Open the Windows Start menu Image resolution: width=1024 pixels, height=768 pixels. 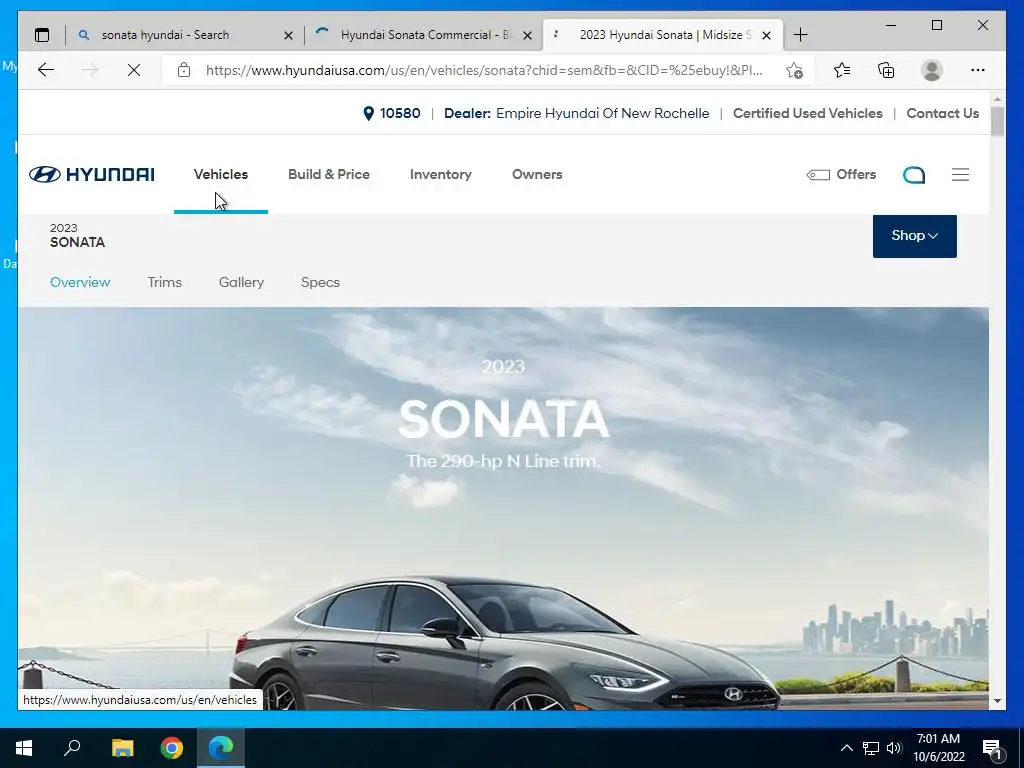pos(24,748)
